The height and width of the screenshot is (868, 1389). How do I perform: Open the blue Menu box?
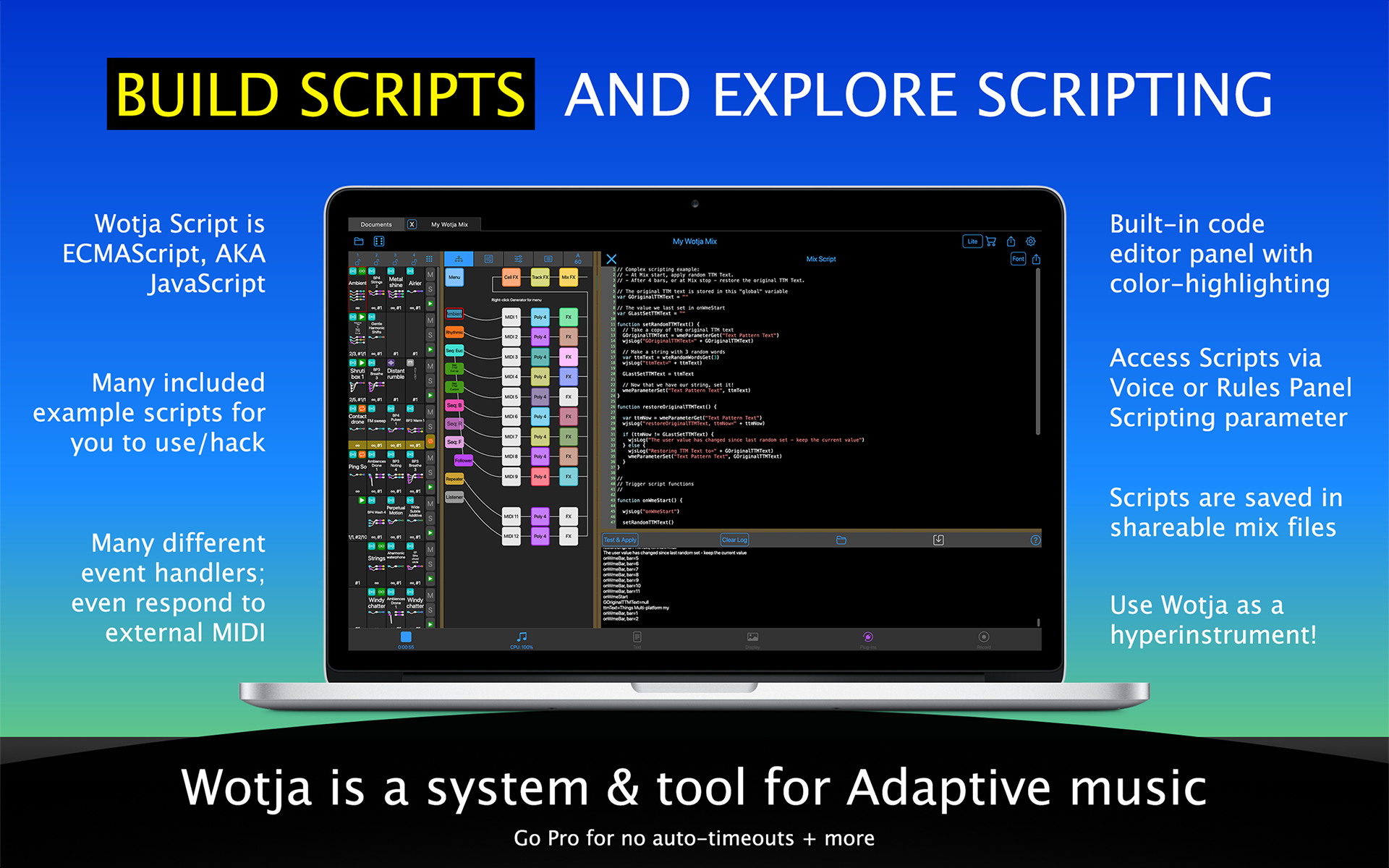[454, 277]
